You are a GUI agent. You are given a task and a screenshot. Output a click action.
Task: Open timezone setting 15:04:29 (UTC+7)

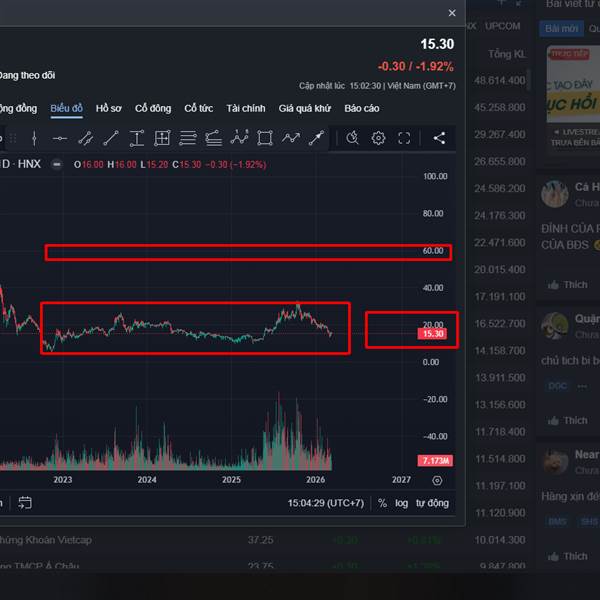(x=326, y=503)
